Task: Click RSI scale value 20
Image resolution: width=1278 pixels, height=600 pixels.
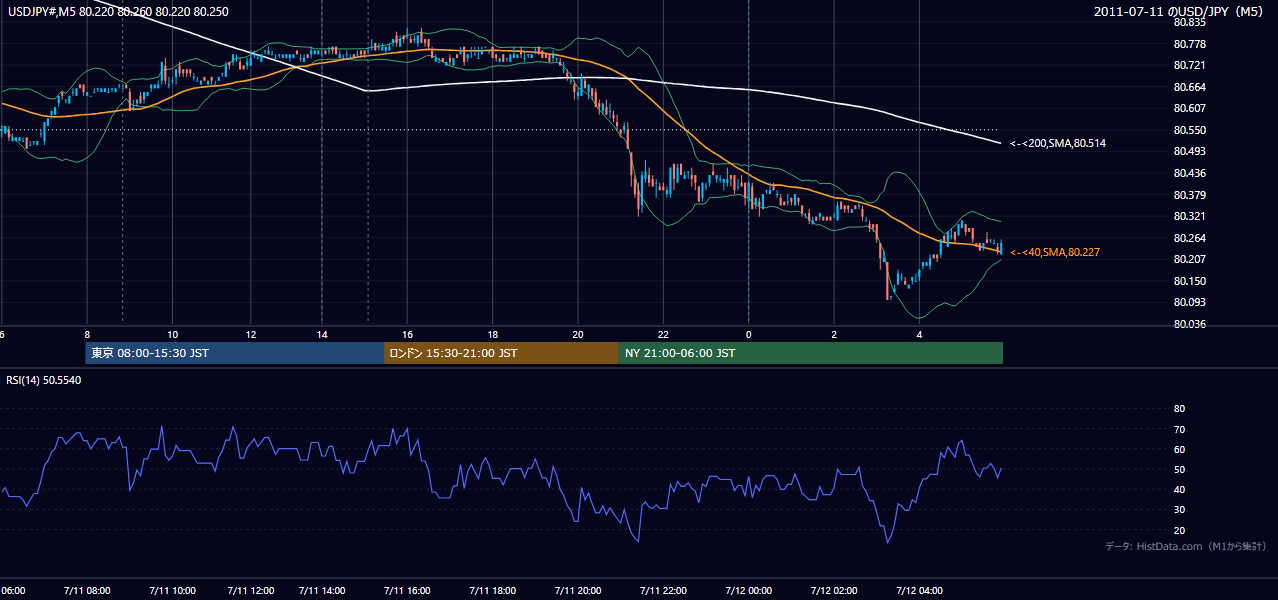Action: [x=1179, y=530]
